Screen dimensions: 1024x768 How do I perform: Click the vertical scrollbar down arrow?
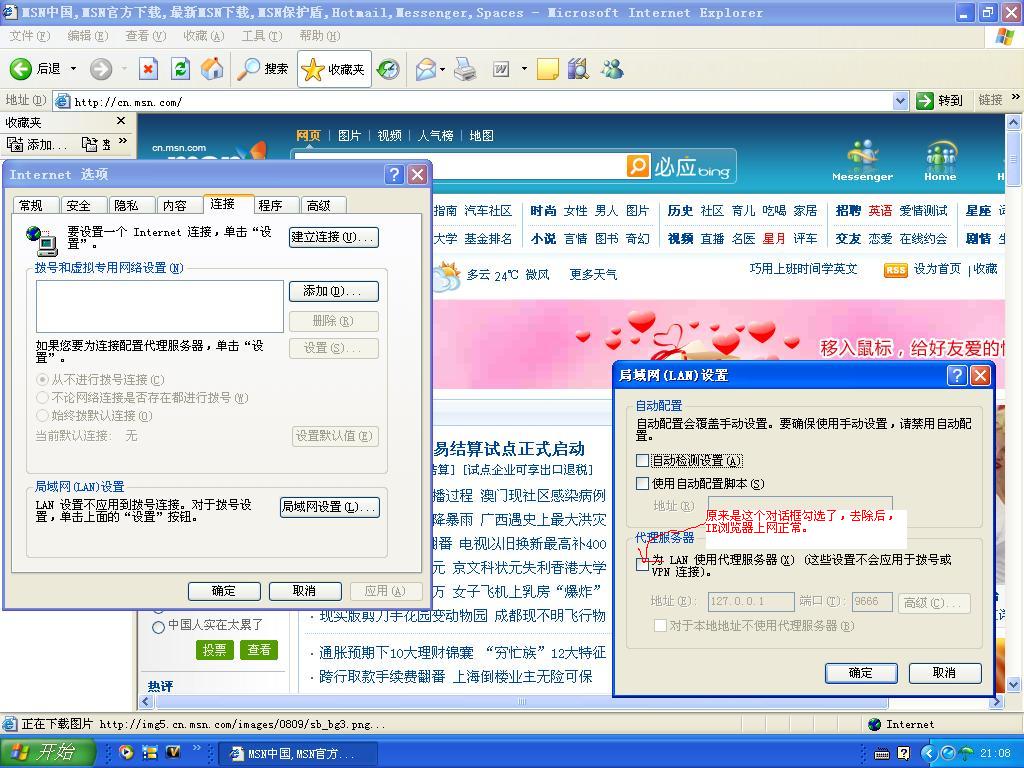1014,684
